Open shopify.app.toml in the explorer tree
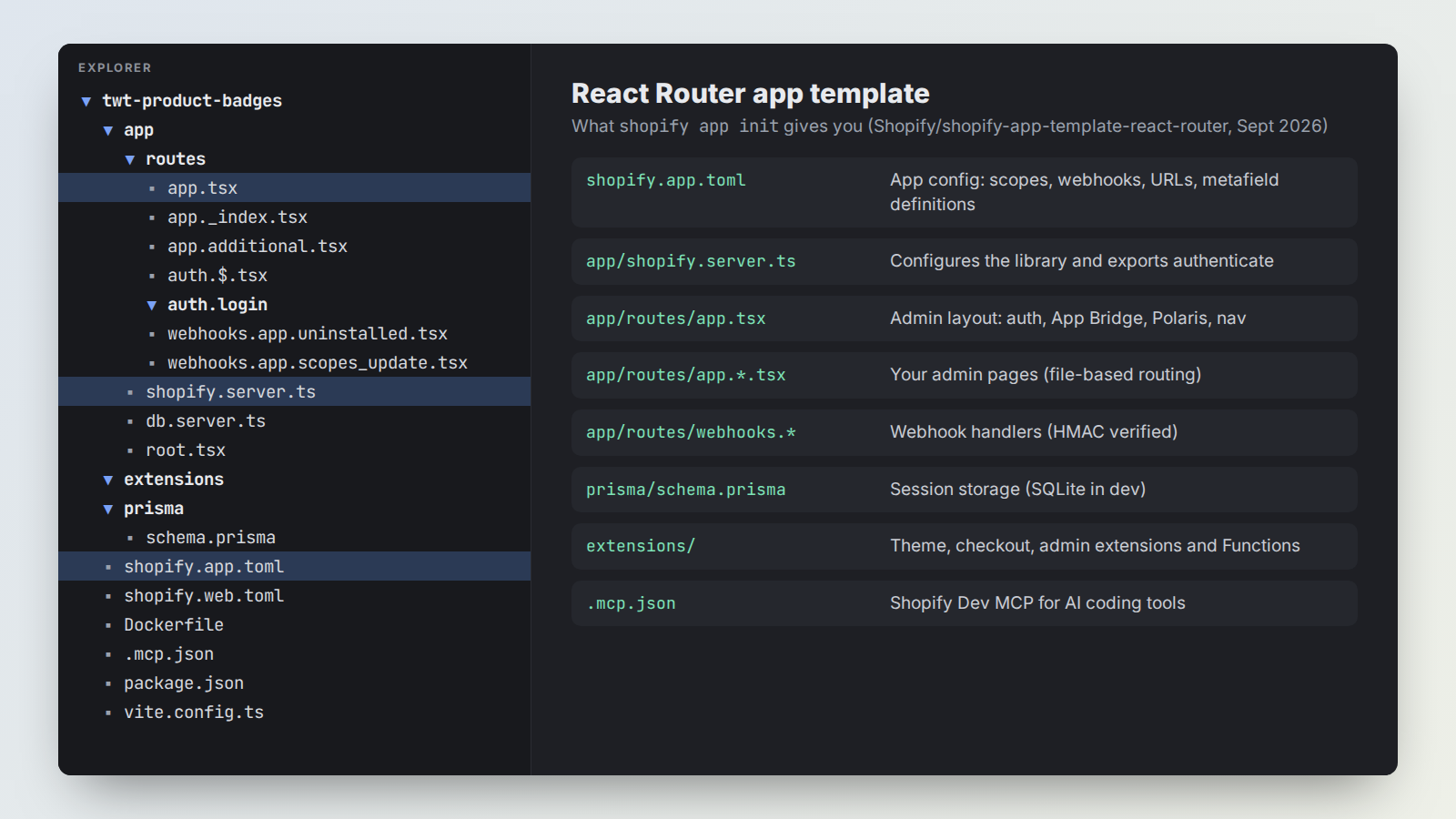Image resolution: width=1456 pixels, height=819 pixels. (295, 566)
